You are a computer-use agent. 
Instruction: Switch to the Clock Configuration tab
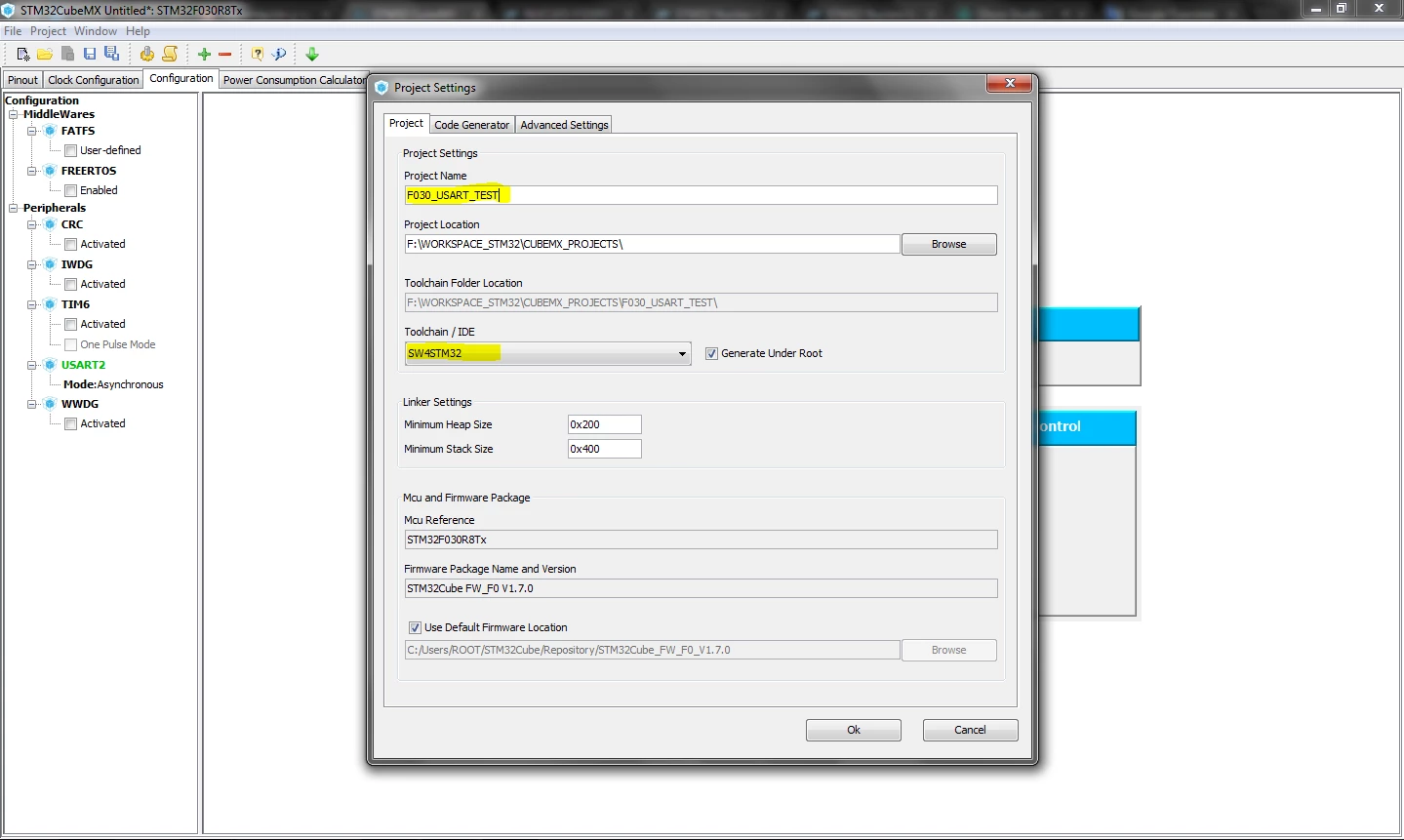pyautogui.click(x=94, y=80)
